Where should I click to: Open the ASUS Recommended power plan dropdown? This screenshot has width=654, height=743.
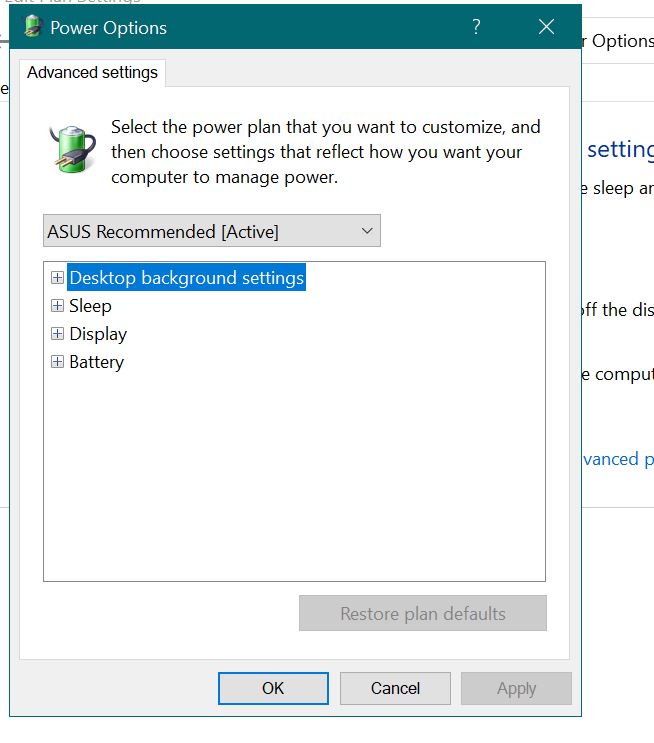click(x=212, y=231)
